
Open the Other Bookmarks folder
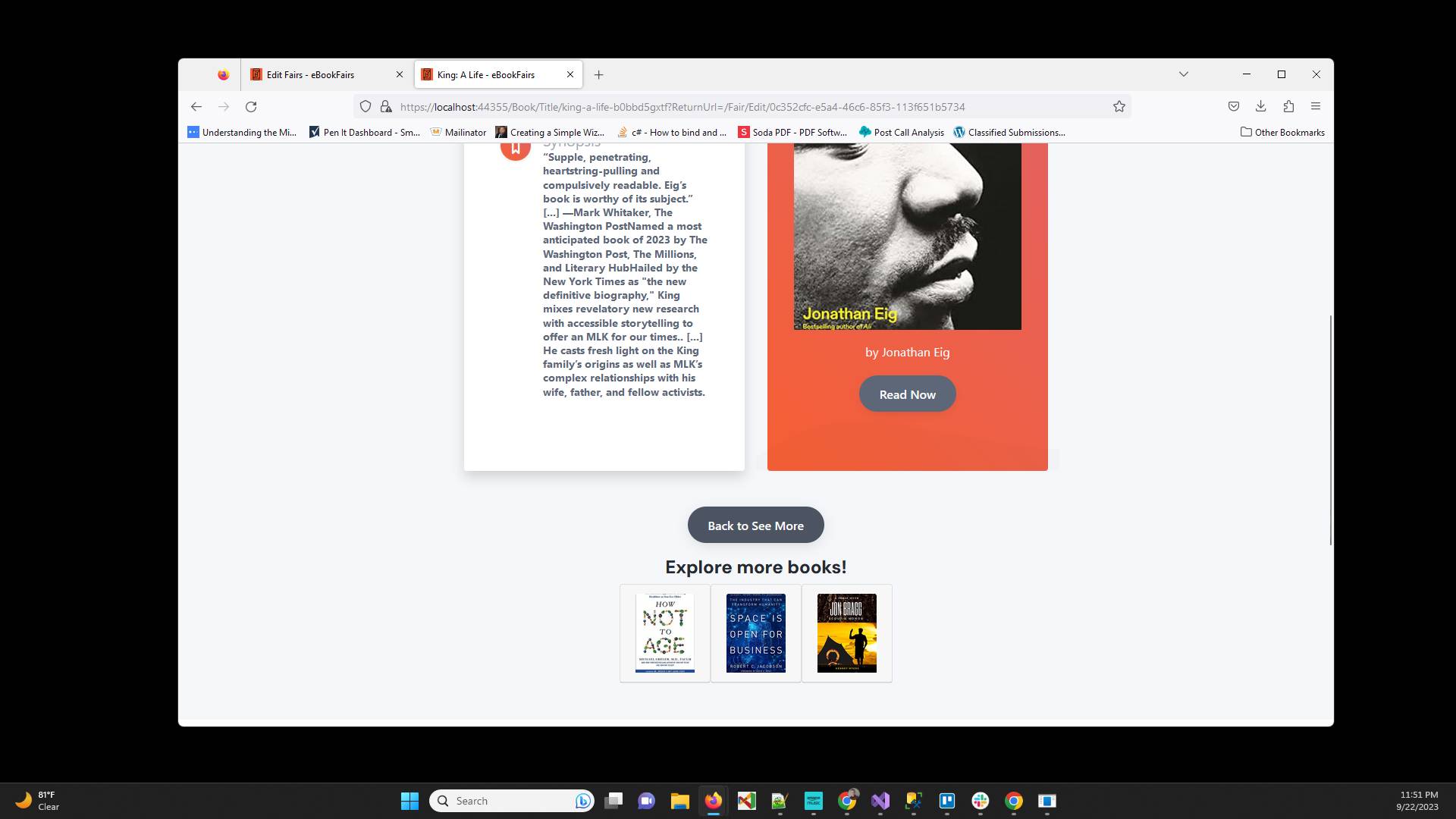click(x=1282, y=132)
